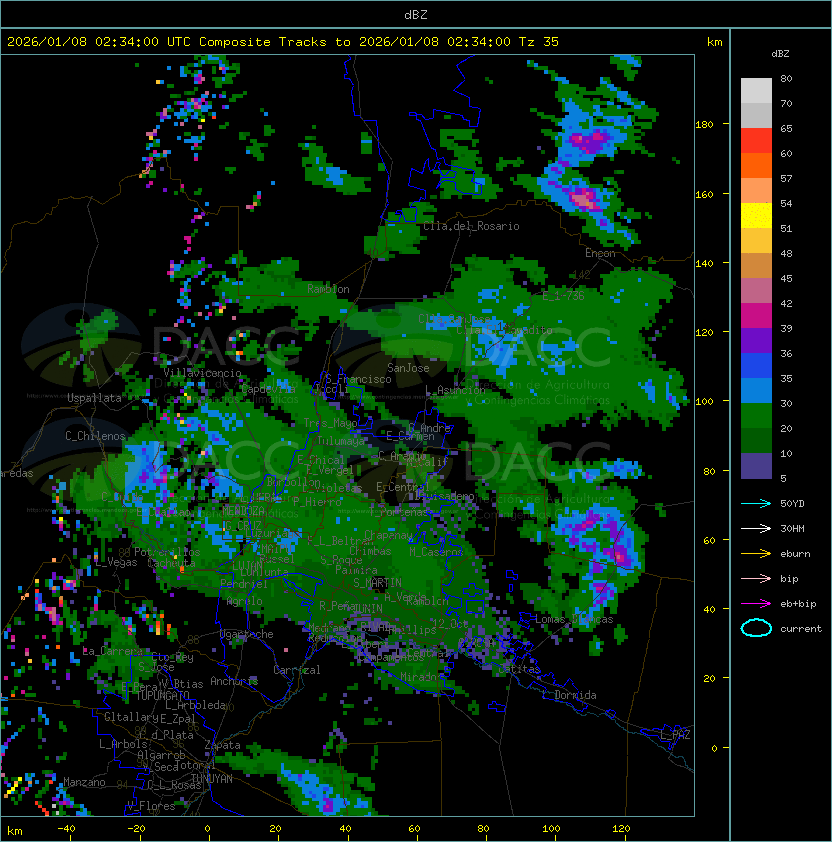Select the green swatch between 30 and 20

pyautogui.click(x=756, y=415)
